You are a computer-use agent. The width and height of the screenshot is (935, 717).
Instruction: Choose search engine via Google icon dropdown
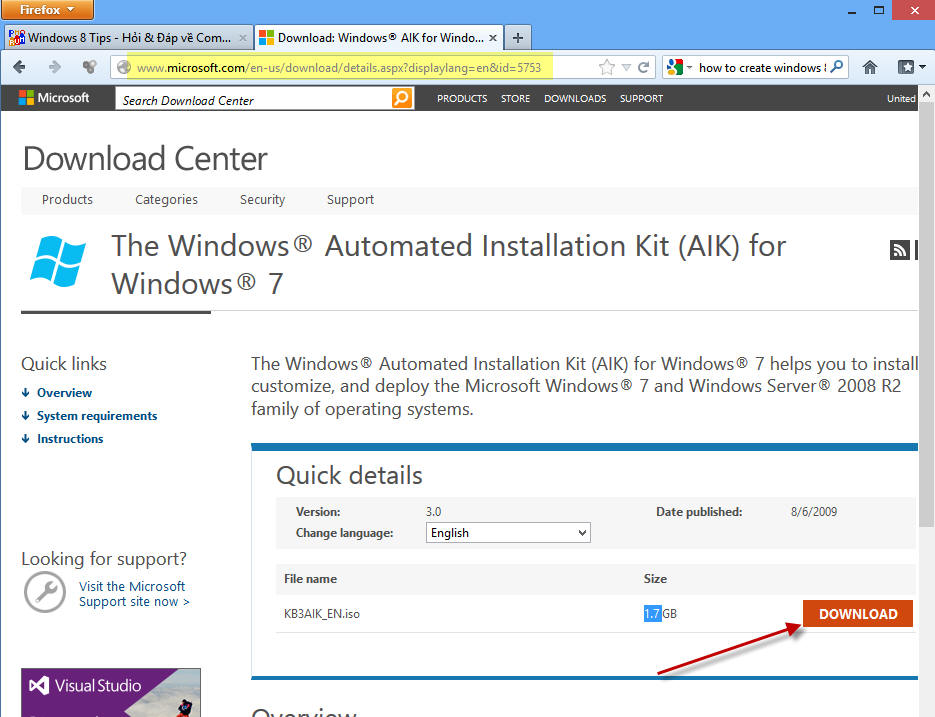click(679, 67)
